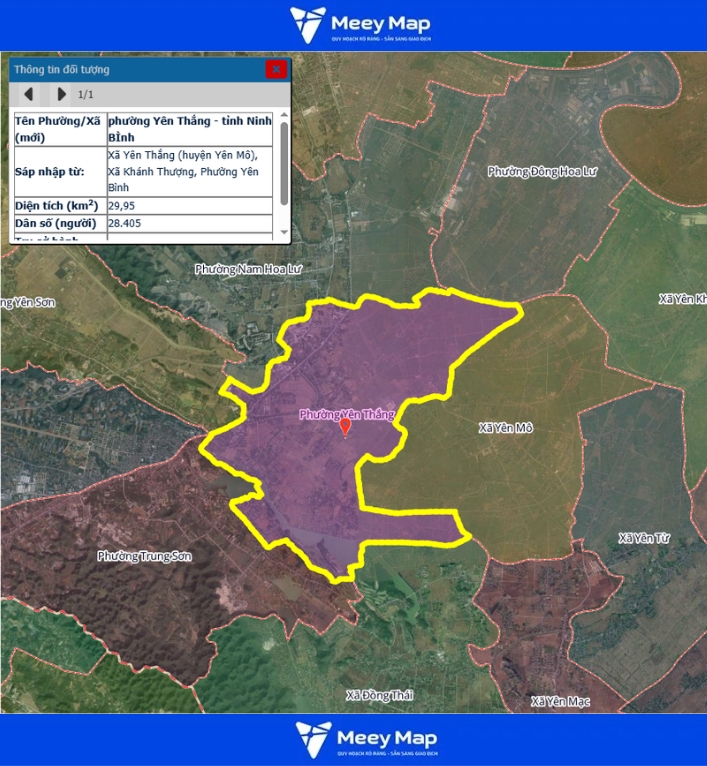The image size is (707, 766).
Task: Go to next object with right arrow
Action: [61, 94]
